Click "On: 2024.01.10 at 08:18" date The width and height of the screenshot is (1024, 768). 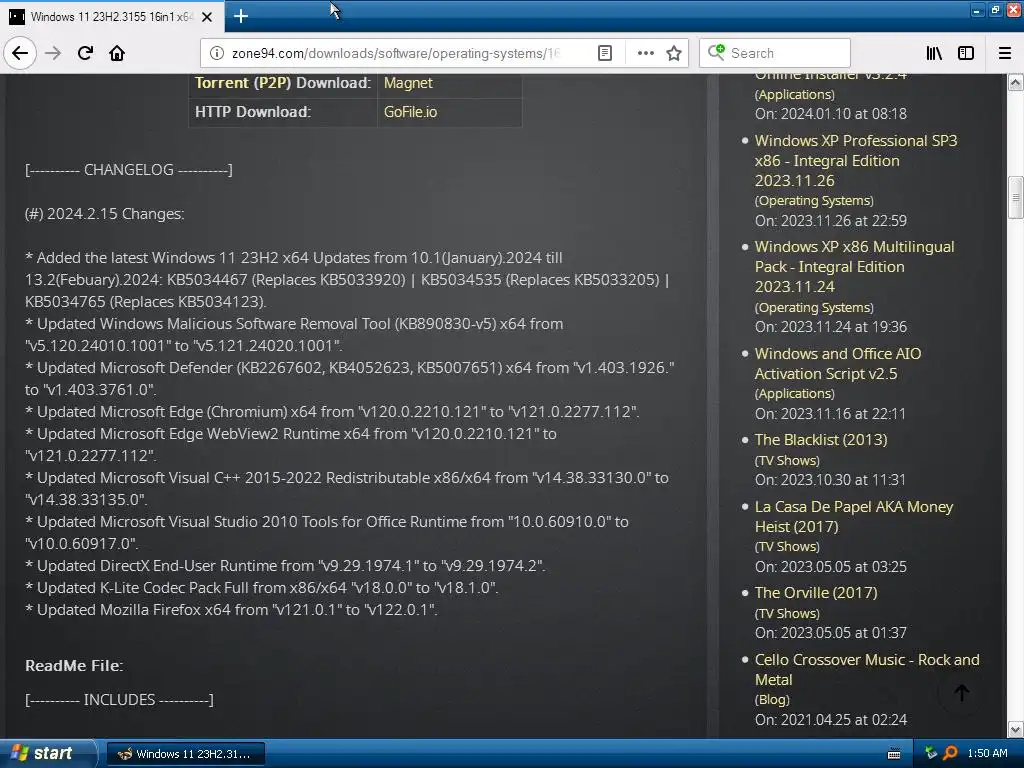831,114
